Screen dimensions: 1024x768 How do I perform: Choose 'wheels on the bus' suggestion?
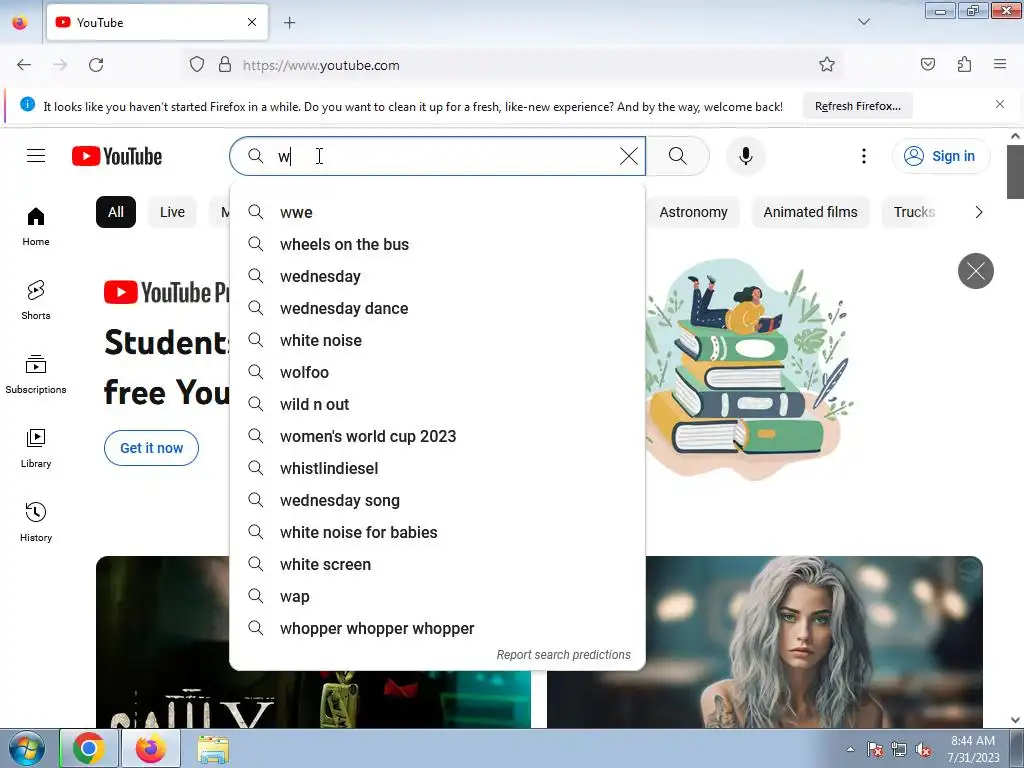coord(438,244)
